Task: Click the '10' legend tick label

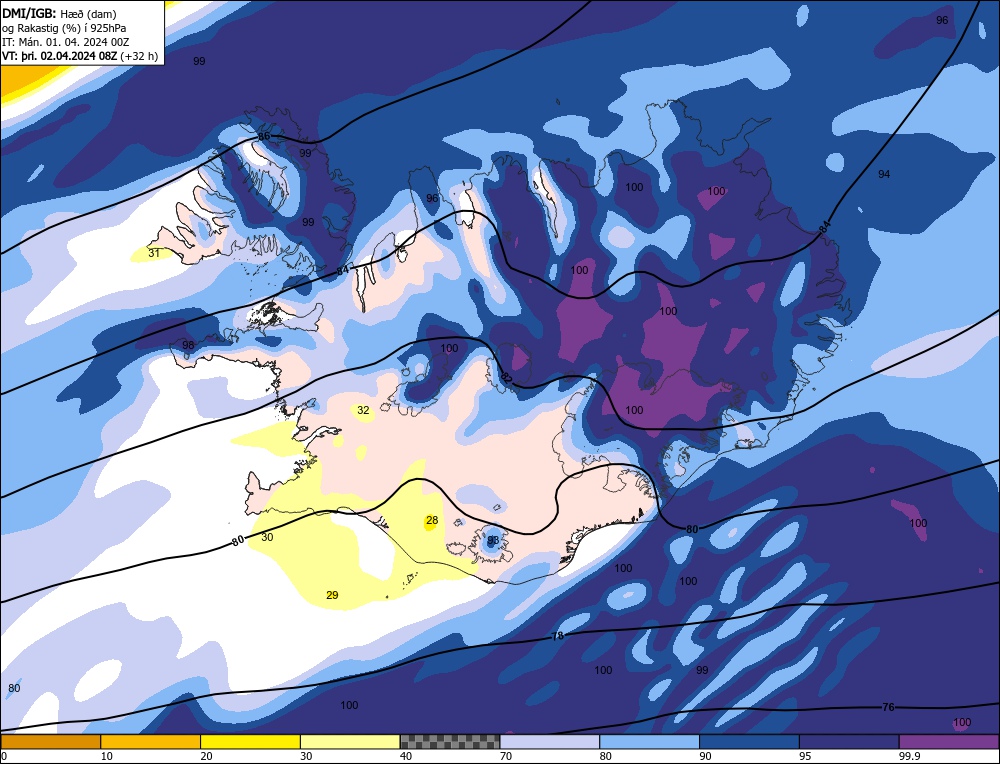Action: (107, 756)
